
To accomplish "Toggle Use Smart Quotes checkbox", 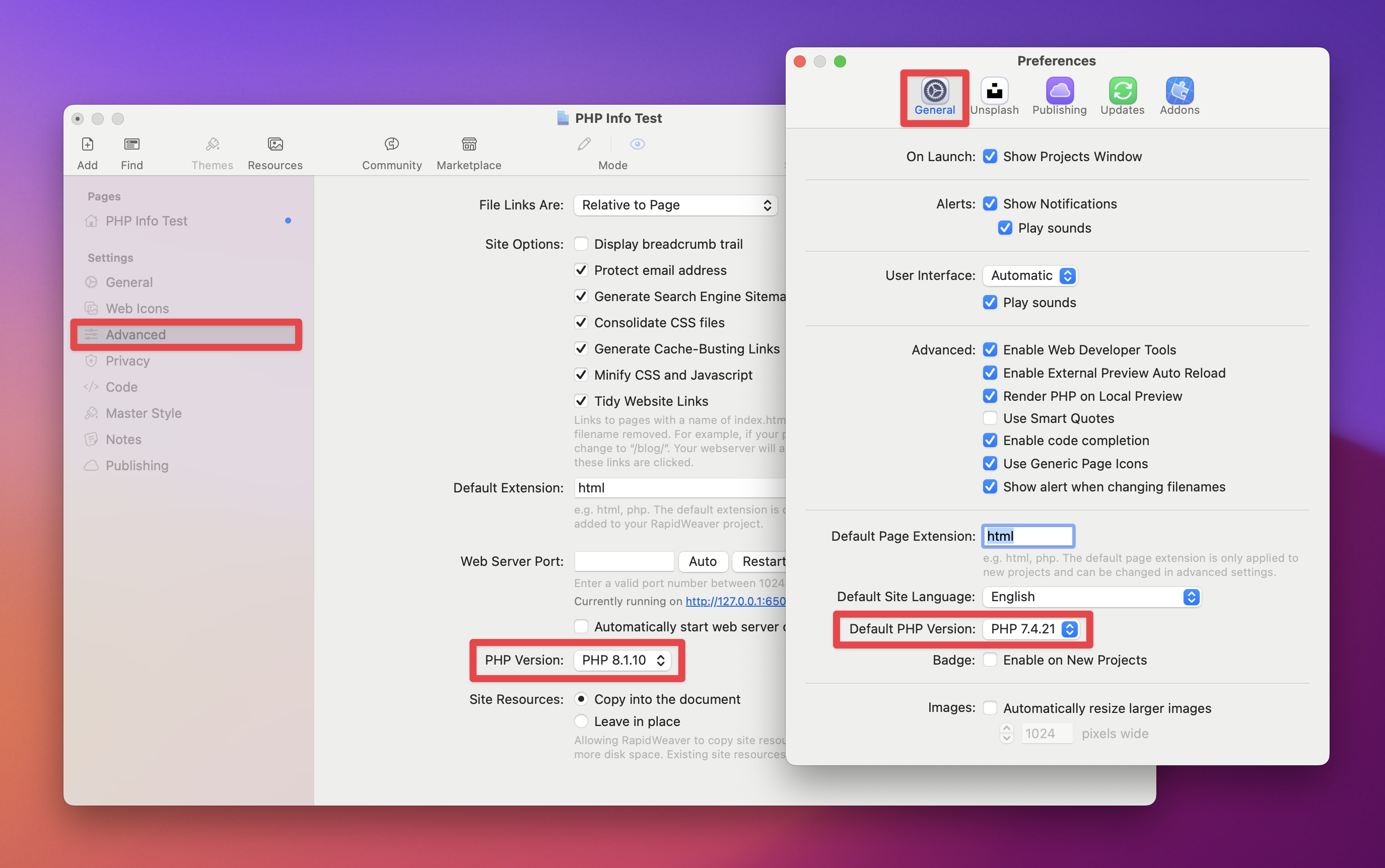I will [990, 418].
